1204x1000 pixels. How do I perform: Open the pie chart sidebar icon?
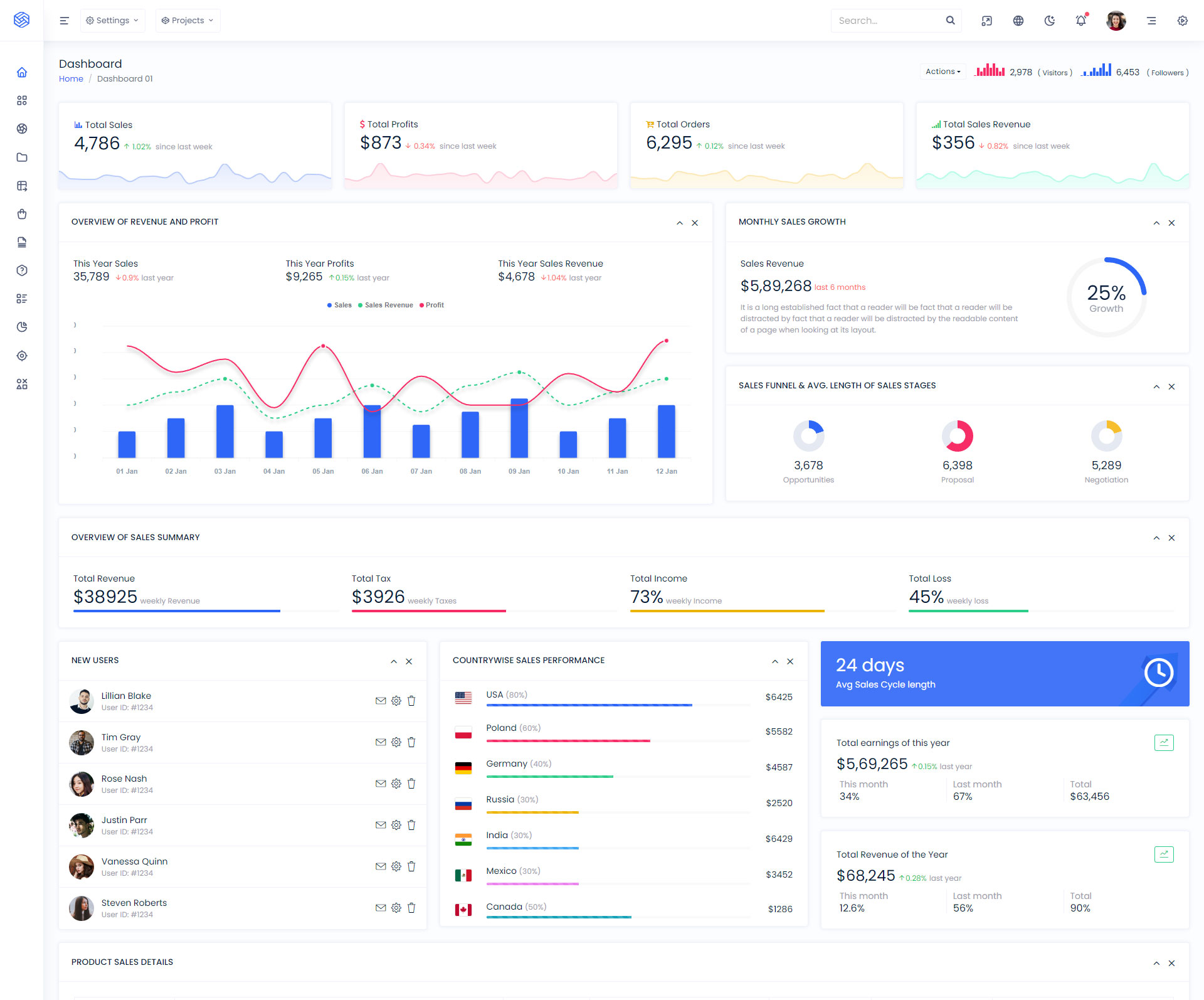pyautogui.click(x=22, y=327)
